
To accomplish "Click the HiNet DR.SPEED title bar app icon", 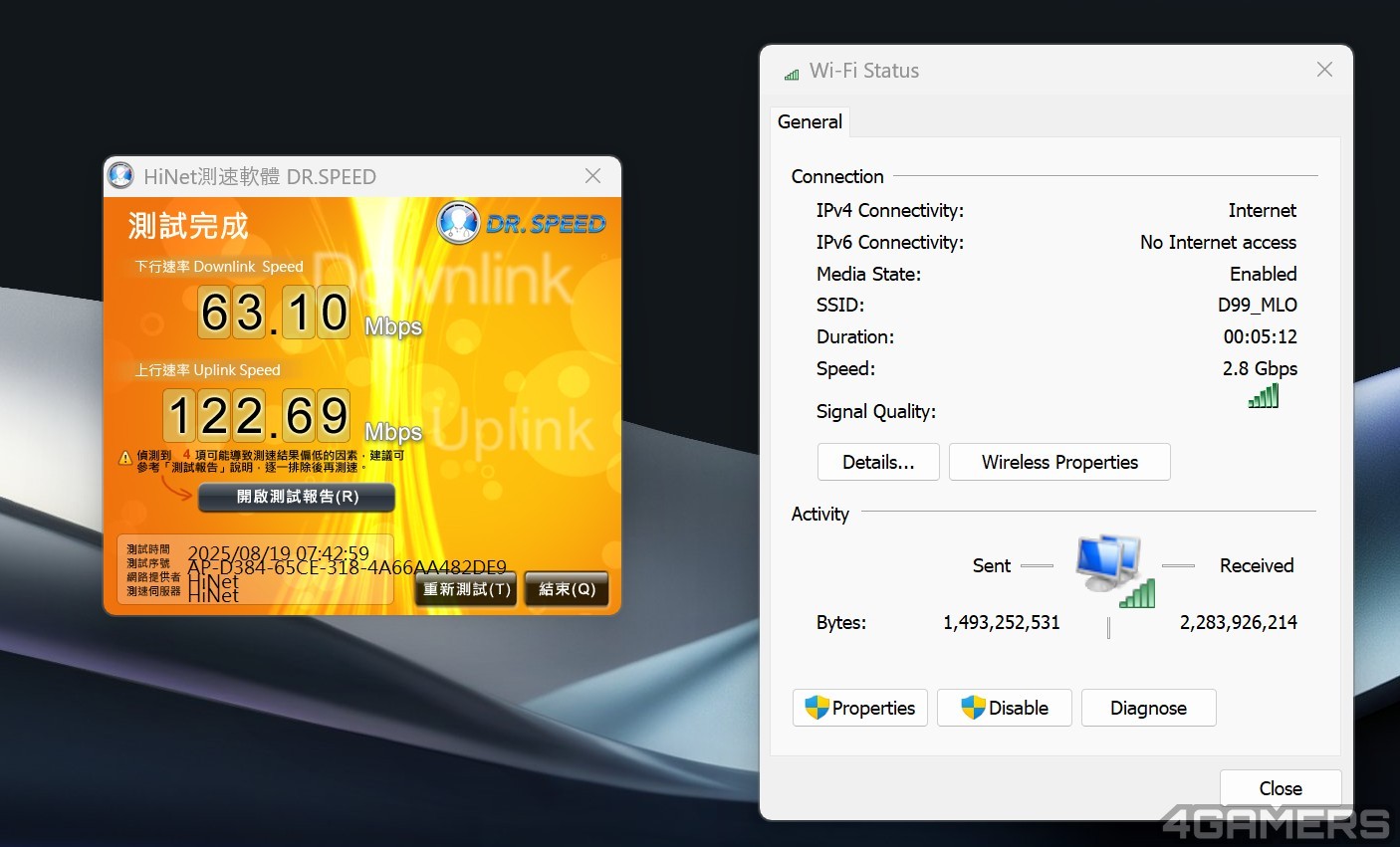I will click(120, 176).
